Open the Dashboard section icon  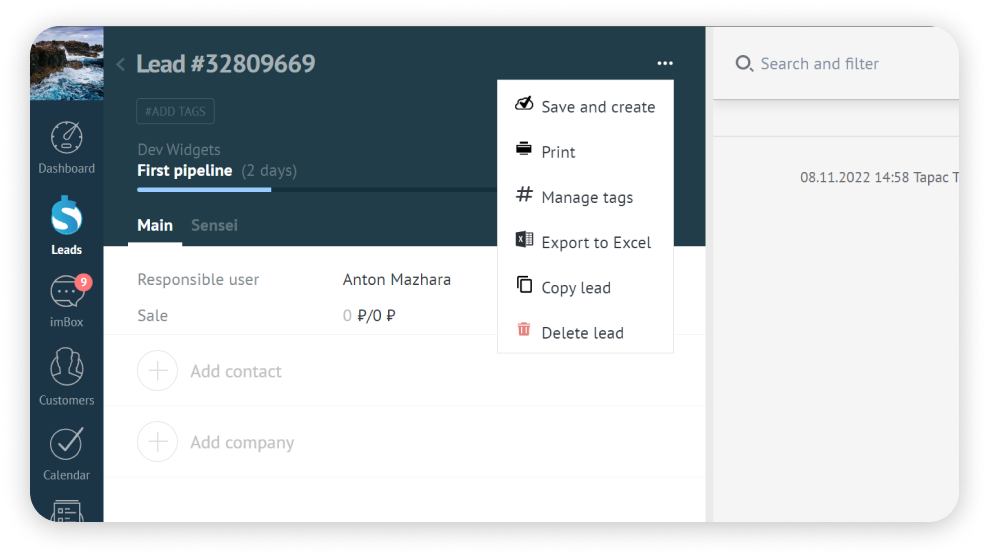pyautogui.click(x=66, y=138)
